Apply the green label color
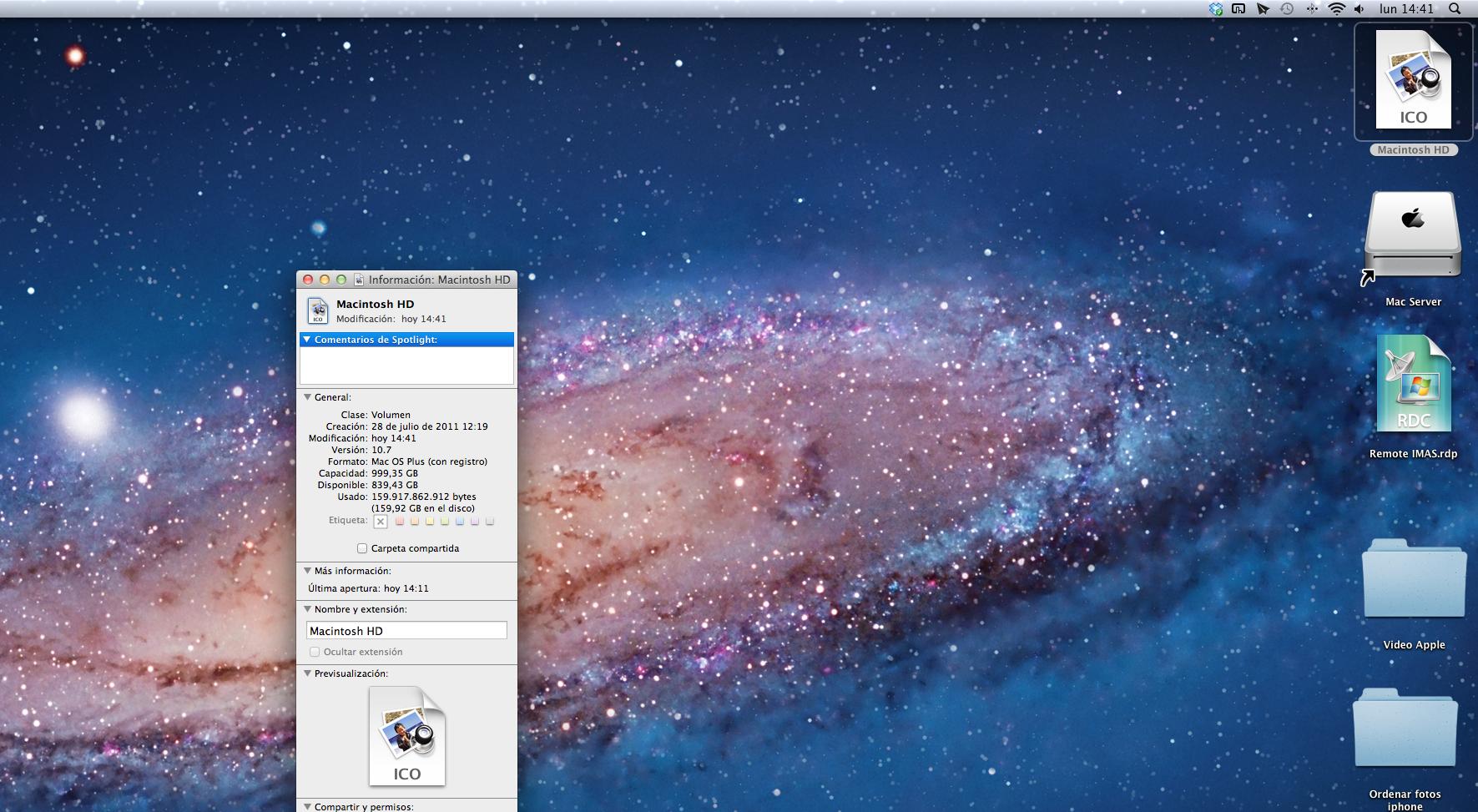 [x=445, y=522]
